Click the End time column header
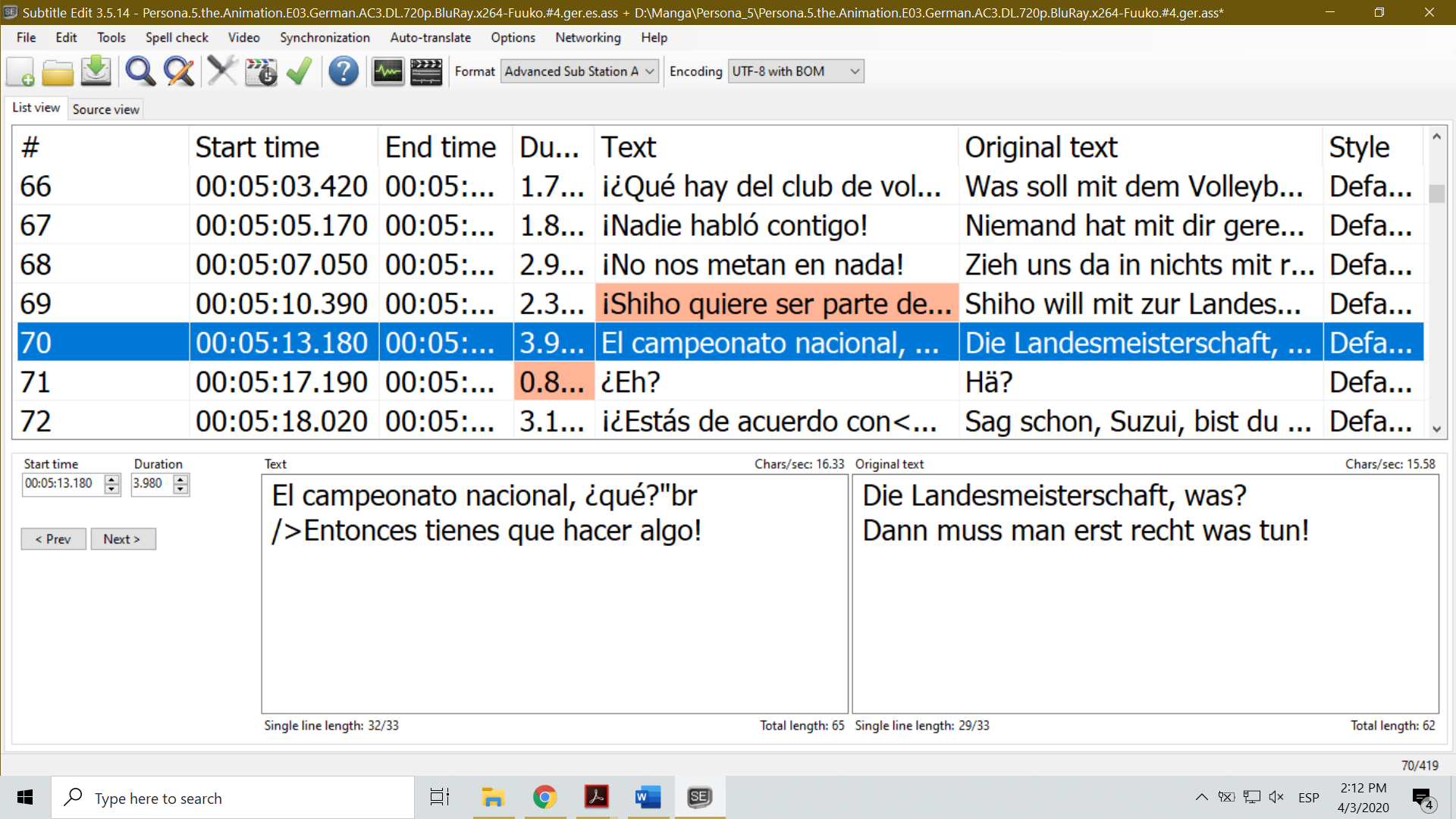The height and width of the screenshot is (819, 1456). pos(445,147)
